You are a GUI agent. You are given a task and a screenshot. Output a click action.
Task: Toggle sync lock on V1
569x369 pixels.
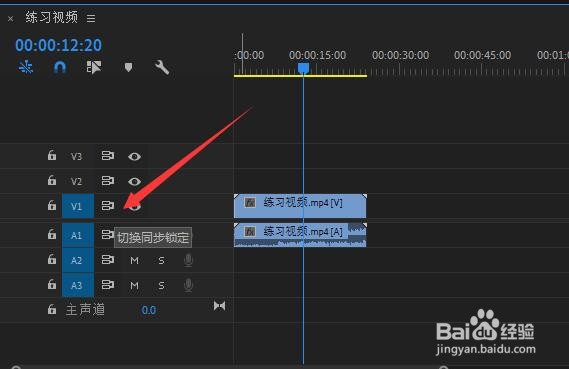click(108, 206)
